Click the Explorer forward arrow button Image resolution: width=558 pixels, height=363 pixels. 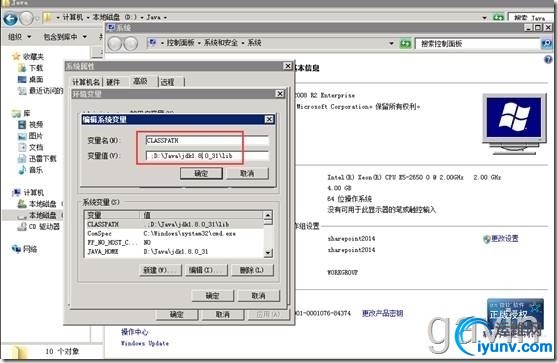pos(26,18)
